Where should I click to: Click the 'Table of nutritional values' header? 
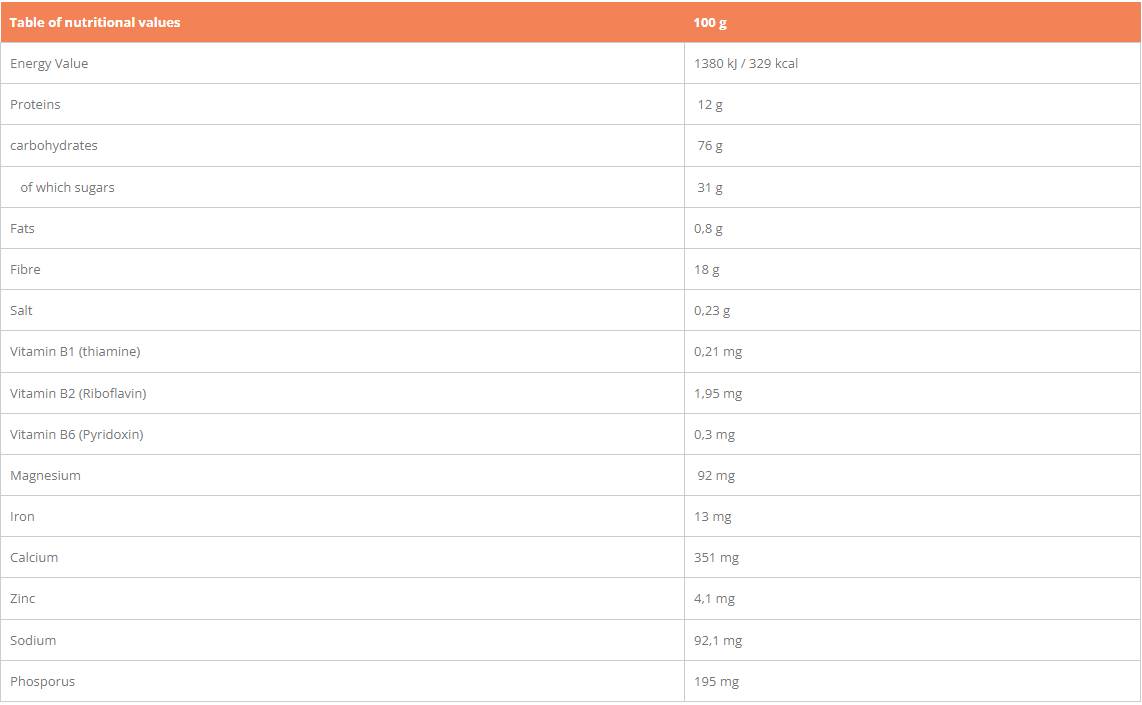coord(95,22)
